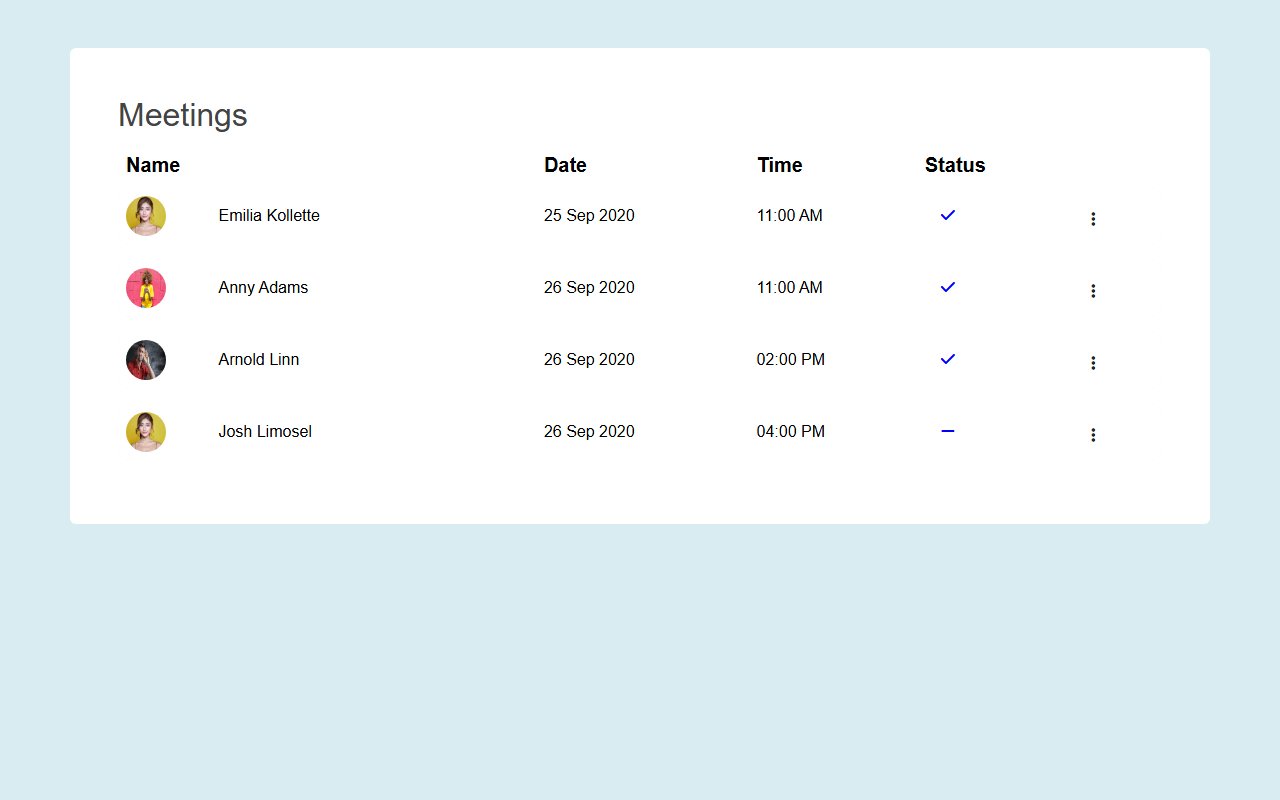This screenshot has height=800, width=1280.
Task: Click the Status column header
Action: click(x=955, y=165)
